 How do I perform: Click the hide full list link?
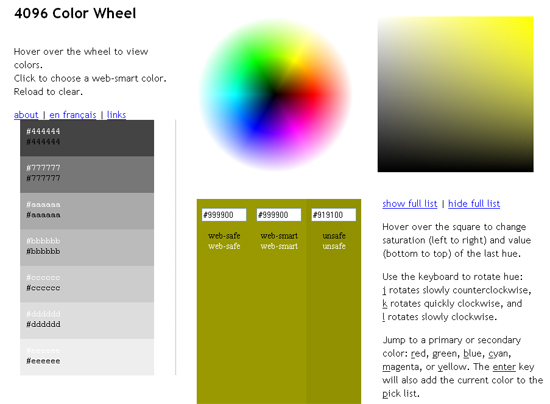[474, 204]
